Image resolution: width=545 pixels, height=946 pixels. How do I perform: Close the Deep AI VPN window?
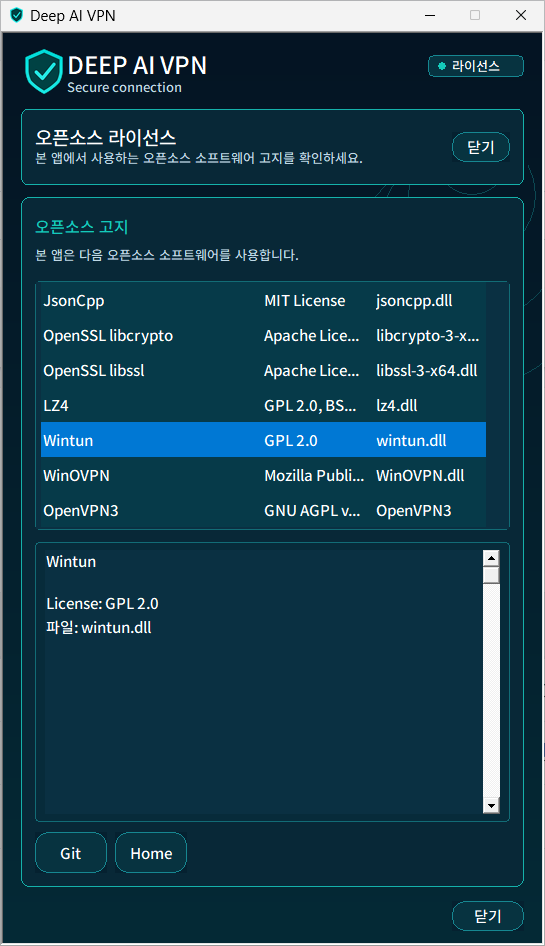pyautogui.click(x=521, y=16)
